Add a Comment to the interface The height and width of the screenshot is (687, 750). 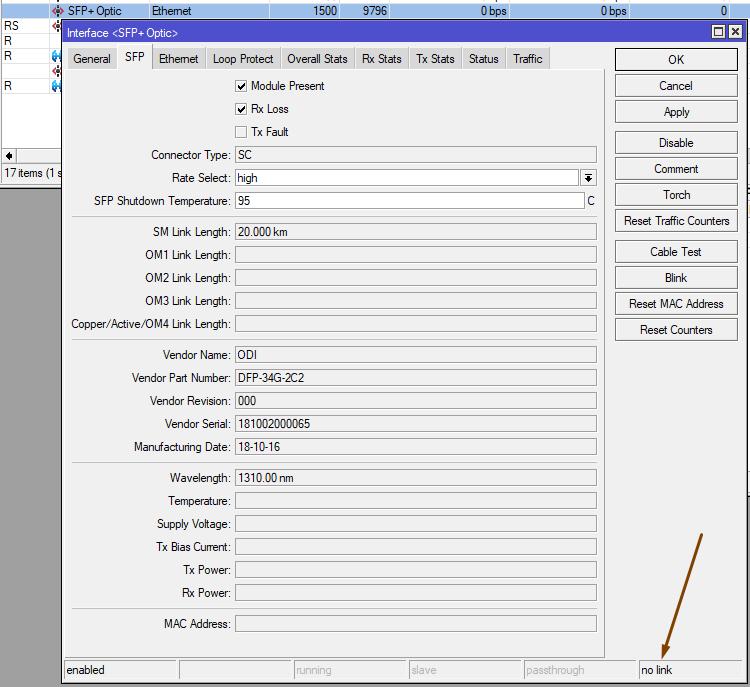point(676,169)
